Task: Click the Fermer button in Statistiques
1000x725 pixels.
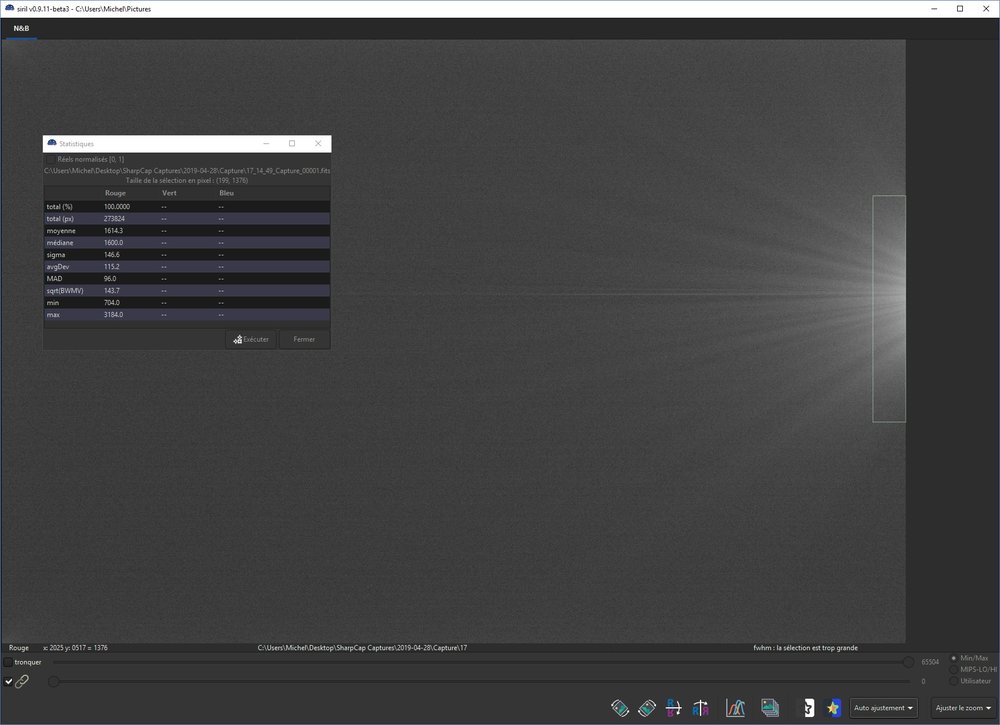Action: [304, 339]
